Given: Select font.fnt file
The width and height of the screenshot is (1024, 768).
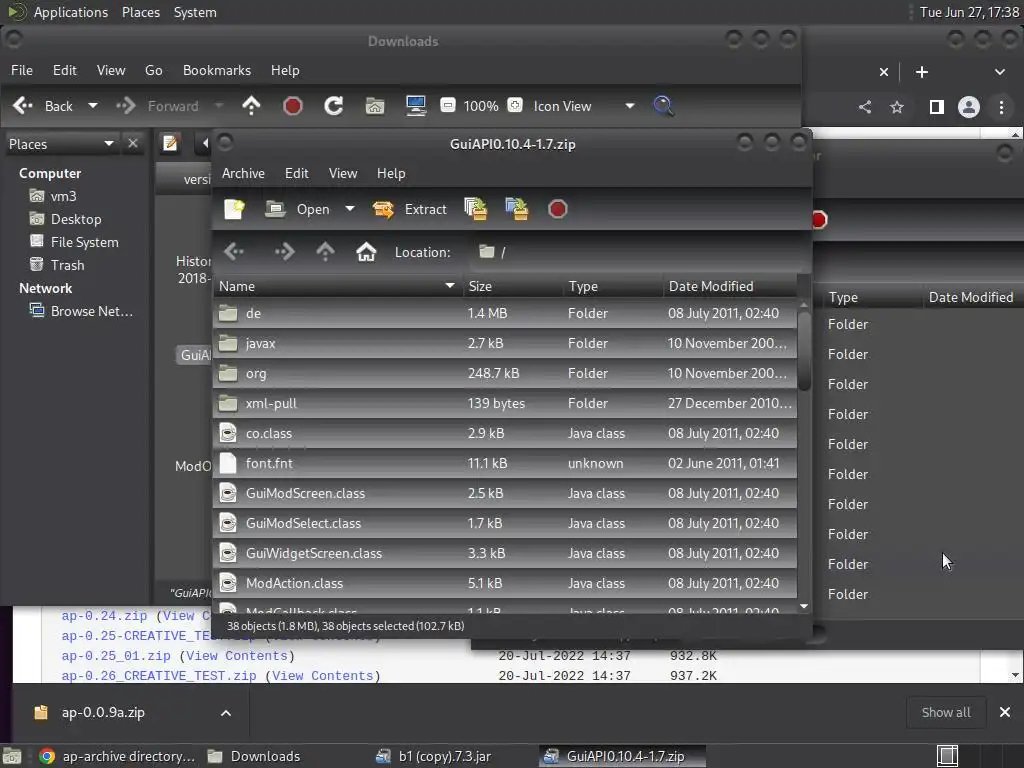Looking at the screenshot, I should [x=505, y=464].
